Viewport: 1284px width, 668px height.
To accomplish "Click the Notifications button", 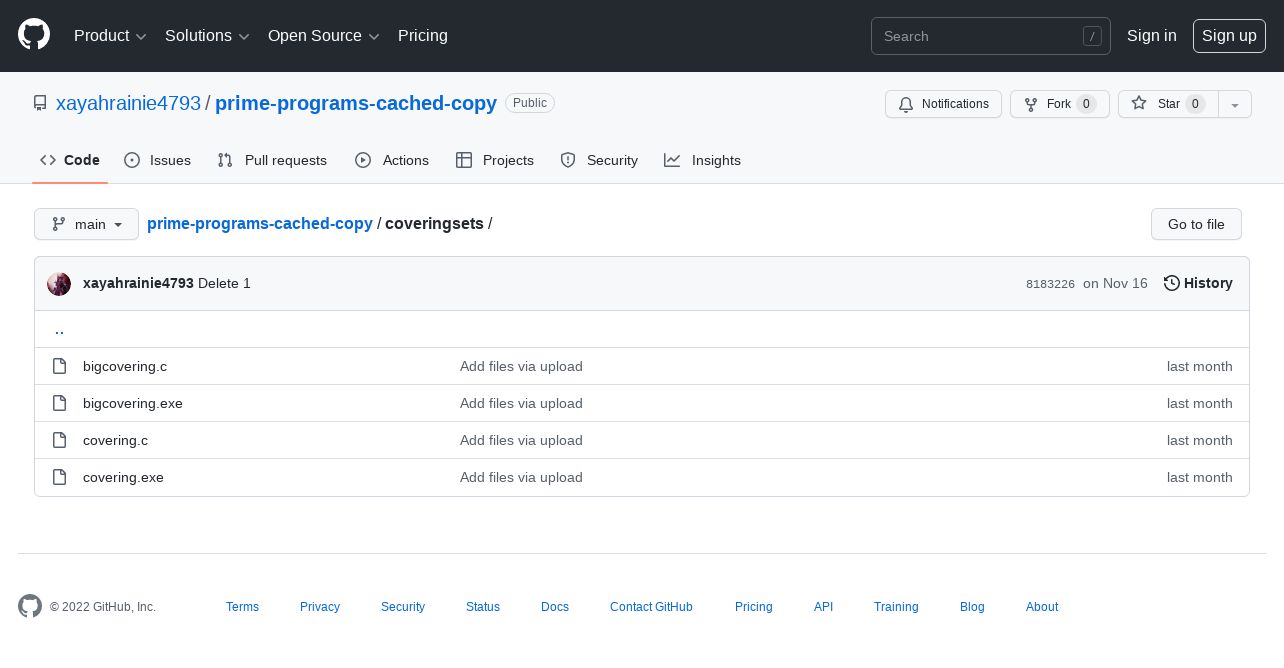I will (x=943, y=104).
